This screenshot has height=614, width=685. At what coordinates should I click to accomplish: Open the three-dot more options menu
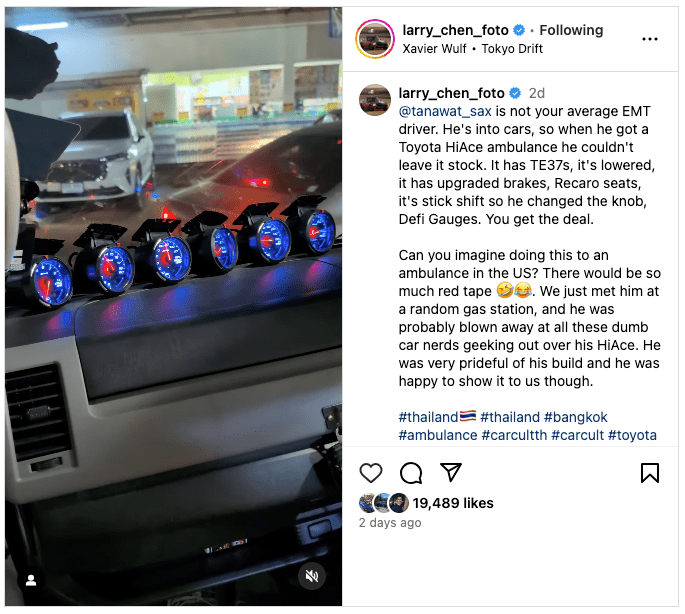pyautogui.click(x=650, y=39)
